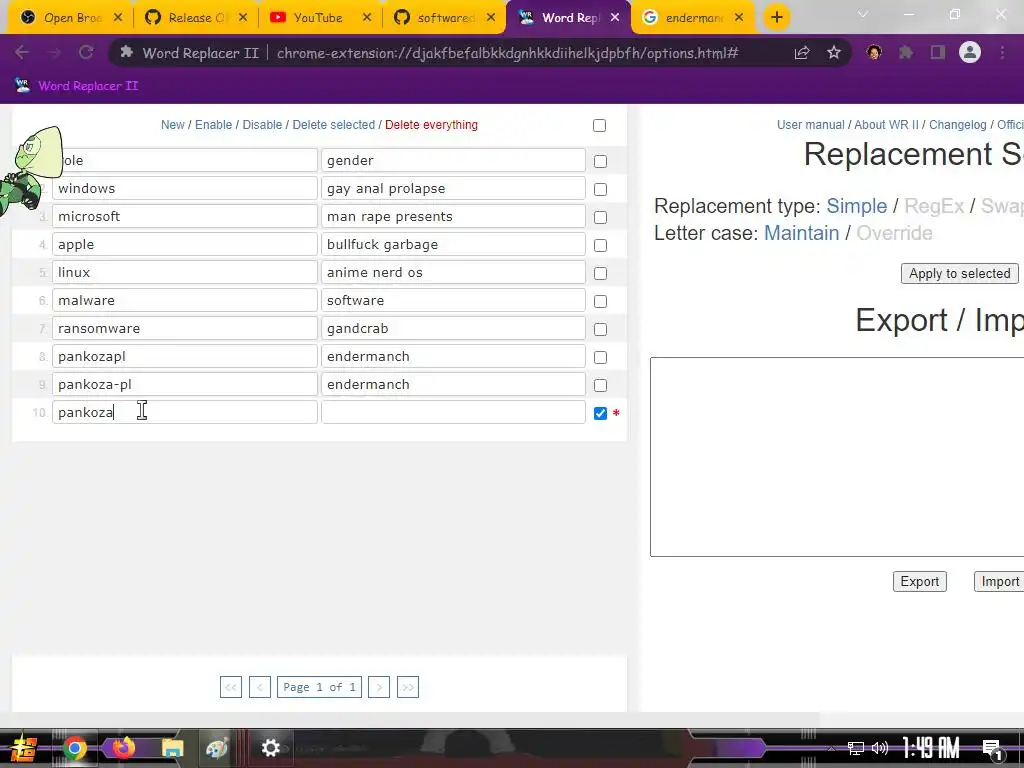
Task: Close the Open Broadcaster tab
Action: [x=118, y=18]
